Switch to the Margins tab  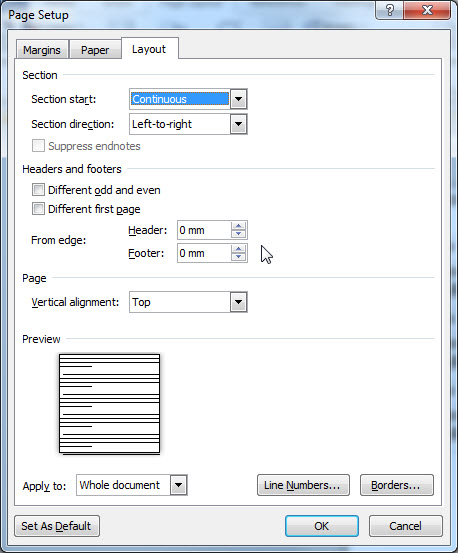point(42,50)
